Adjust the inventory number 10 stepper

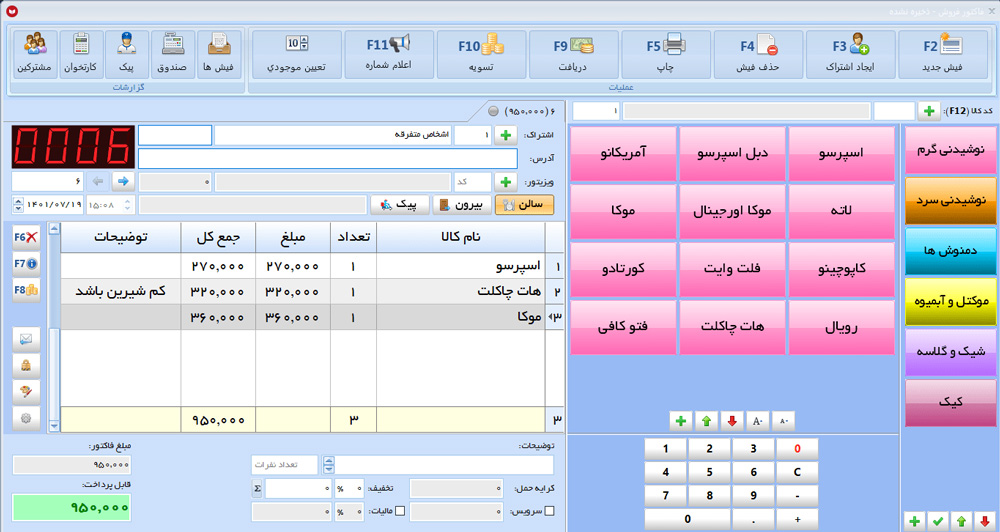[x=304, y=43]
